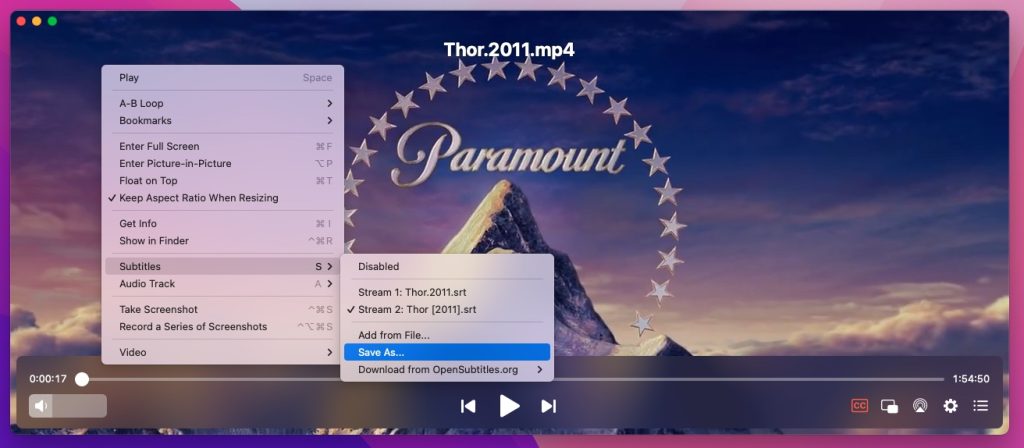
Task: Select Stream 2: Thor [2011].srt subtitle
Action: 447,309
